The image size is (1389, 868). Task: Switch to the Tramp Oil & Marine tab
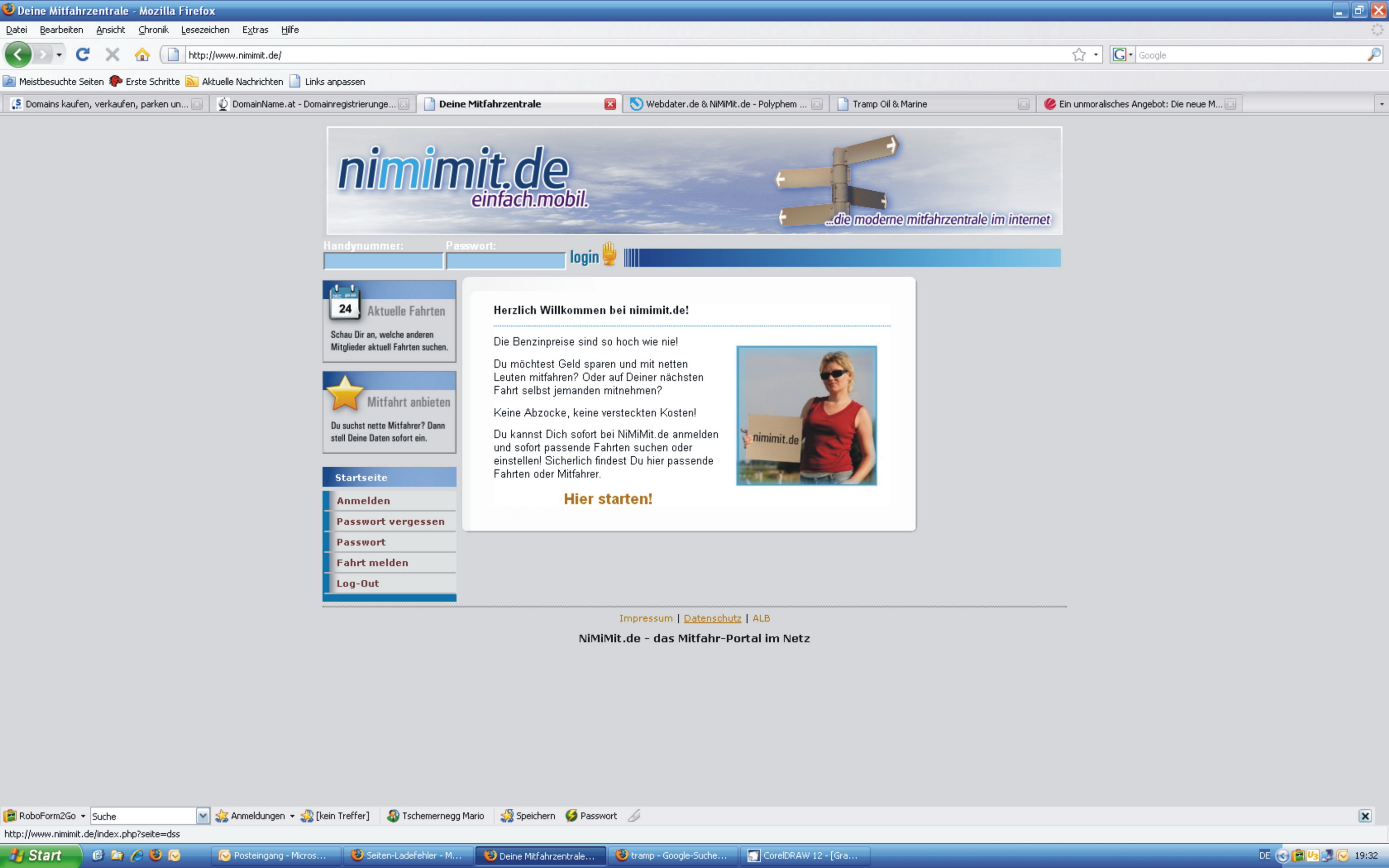coord(890,104)
